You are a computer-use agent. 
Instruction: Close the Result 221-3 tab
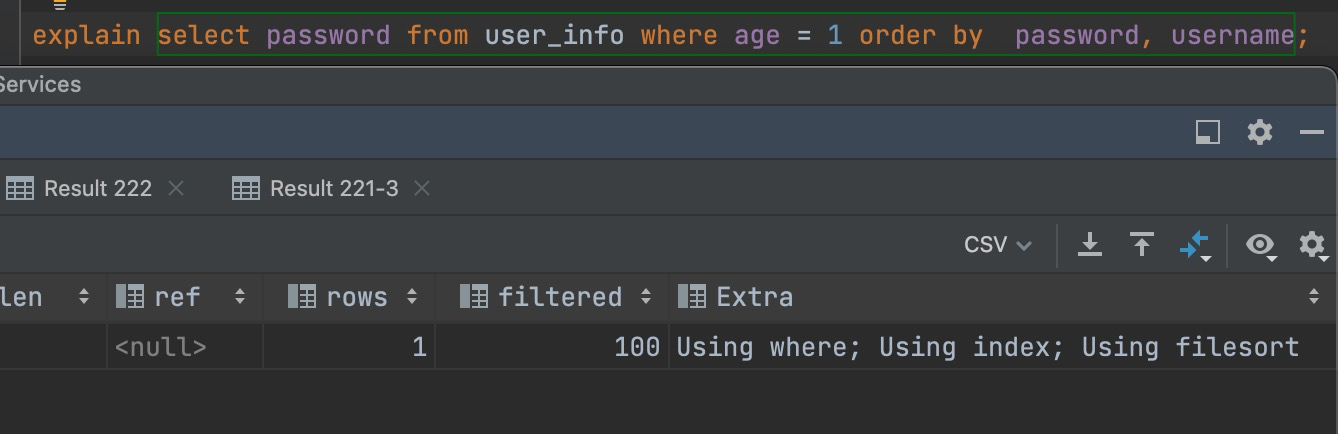pyautogui.click(x=422, y=188)
